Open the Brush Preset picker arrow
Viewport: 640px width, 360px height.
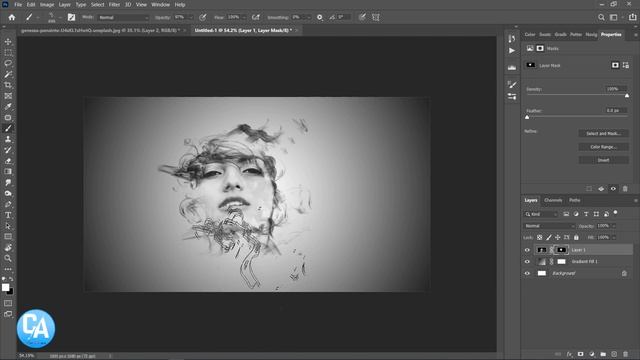click(x=60, y=18)
